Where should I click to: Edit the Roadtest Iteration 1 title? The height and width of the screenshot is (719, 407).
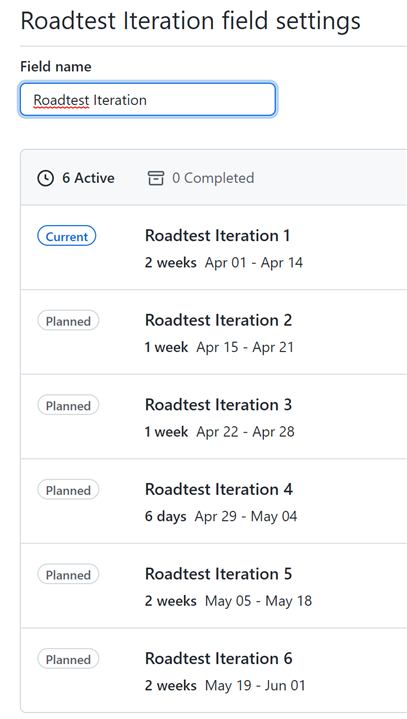[218, 236]
